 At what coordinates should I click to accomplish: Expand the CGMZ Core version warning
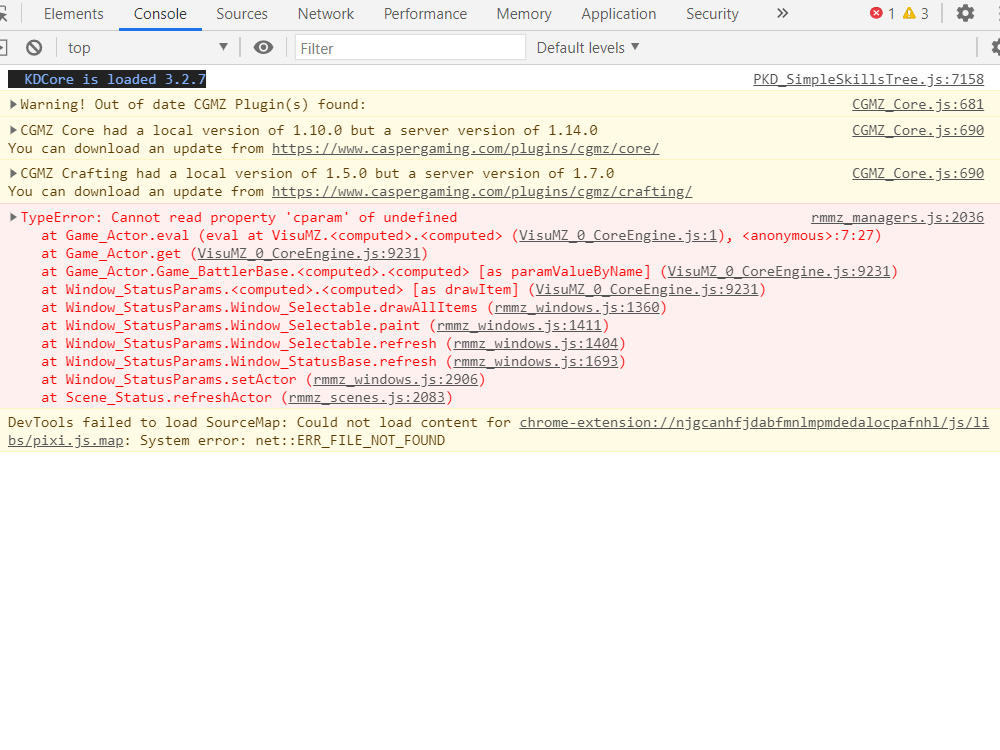tap(13, 130)
